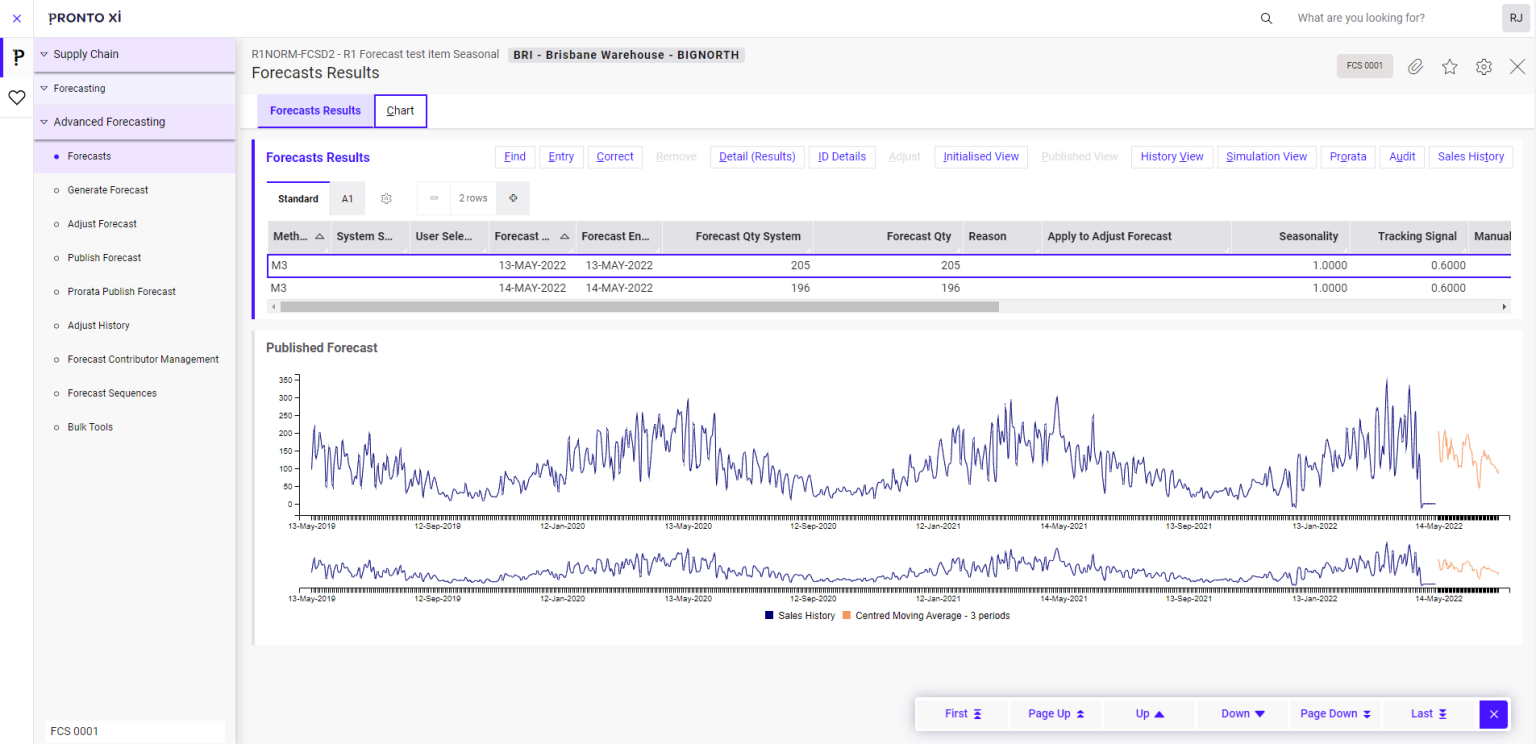Click the grid's horizontal scrollbar
This screenshot has width=1536, height=744.
click(x=640, y=307)
